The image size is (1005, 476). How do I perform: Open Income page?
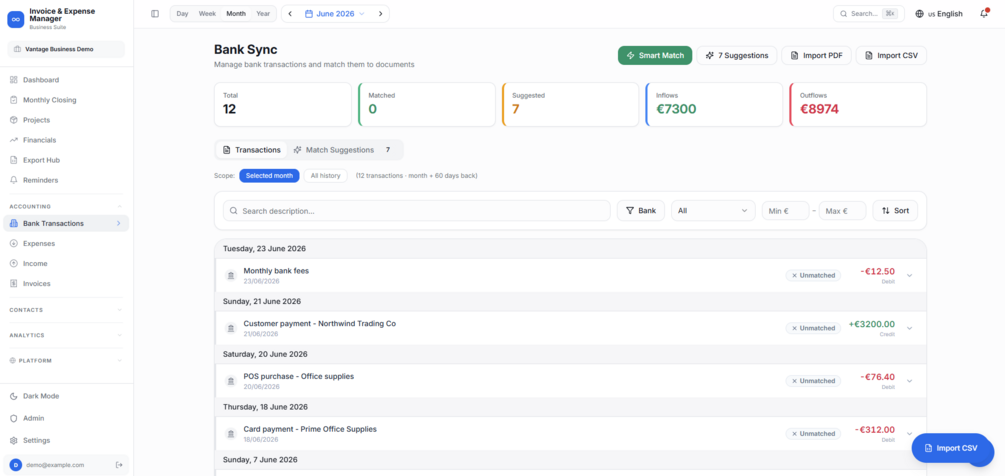pos(67,263)
